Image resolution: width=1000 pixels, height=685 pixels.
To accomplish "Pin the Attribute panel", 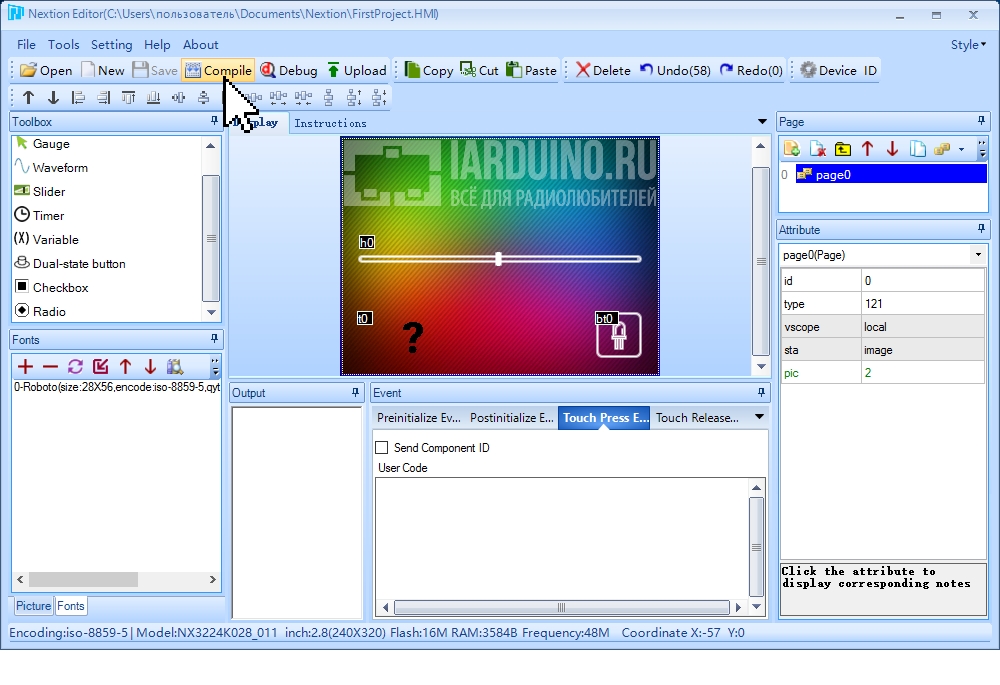I will coord(981,228).
